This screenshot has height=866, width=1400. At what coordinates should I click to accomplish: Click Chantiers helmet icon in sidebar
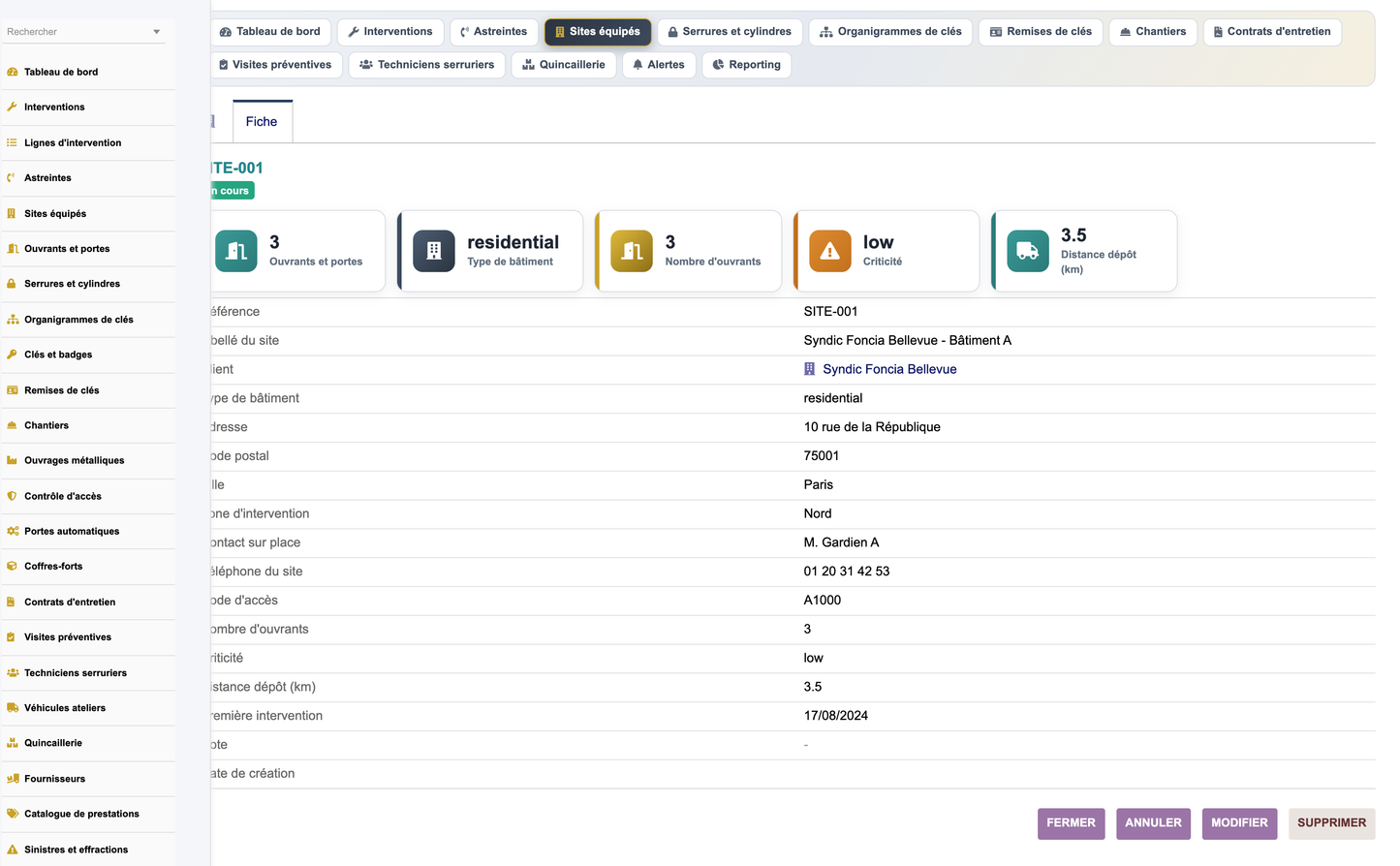13,425
